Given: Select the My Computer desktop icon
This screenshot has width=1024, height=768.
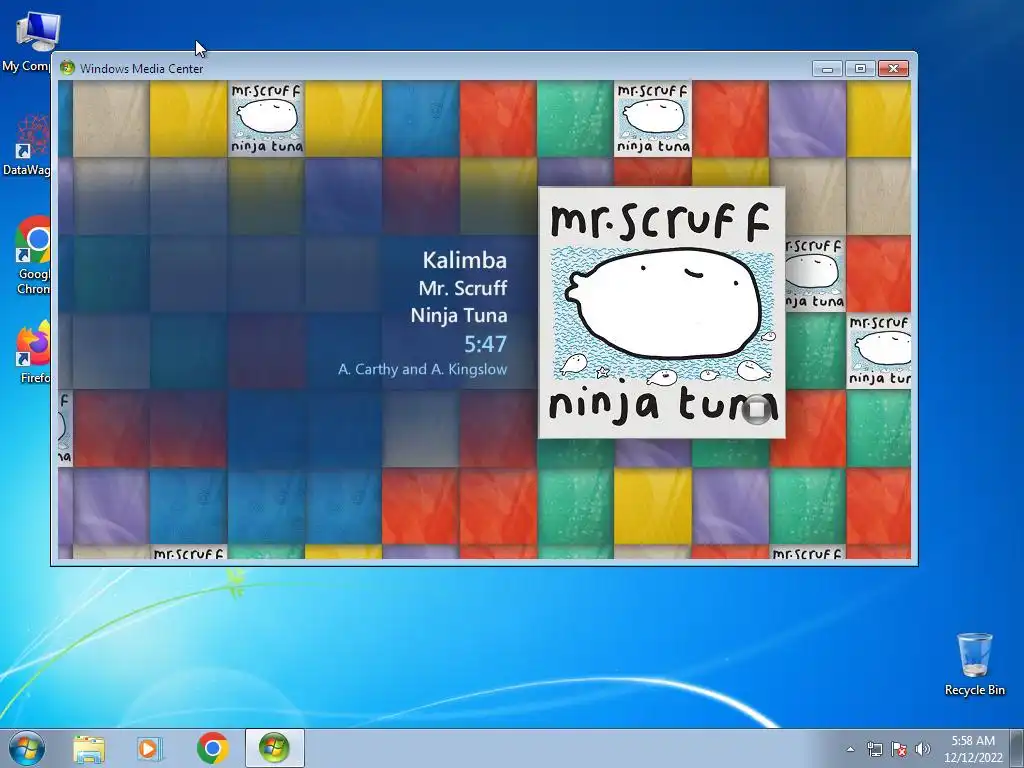Looking at the screenshot, I should pyautogui.click(x=29, y=42).
